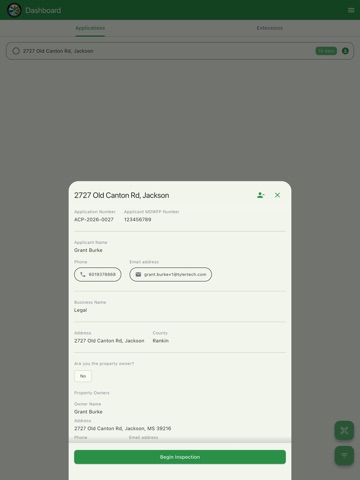Click the phone handset icon

click(x=83, y=274)
